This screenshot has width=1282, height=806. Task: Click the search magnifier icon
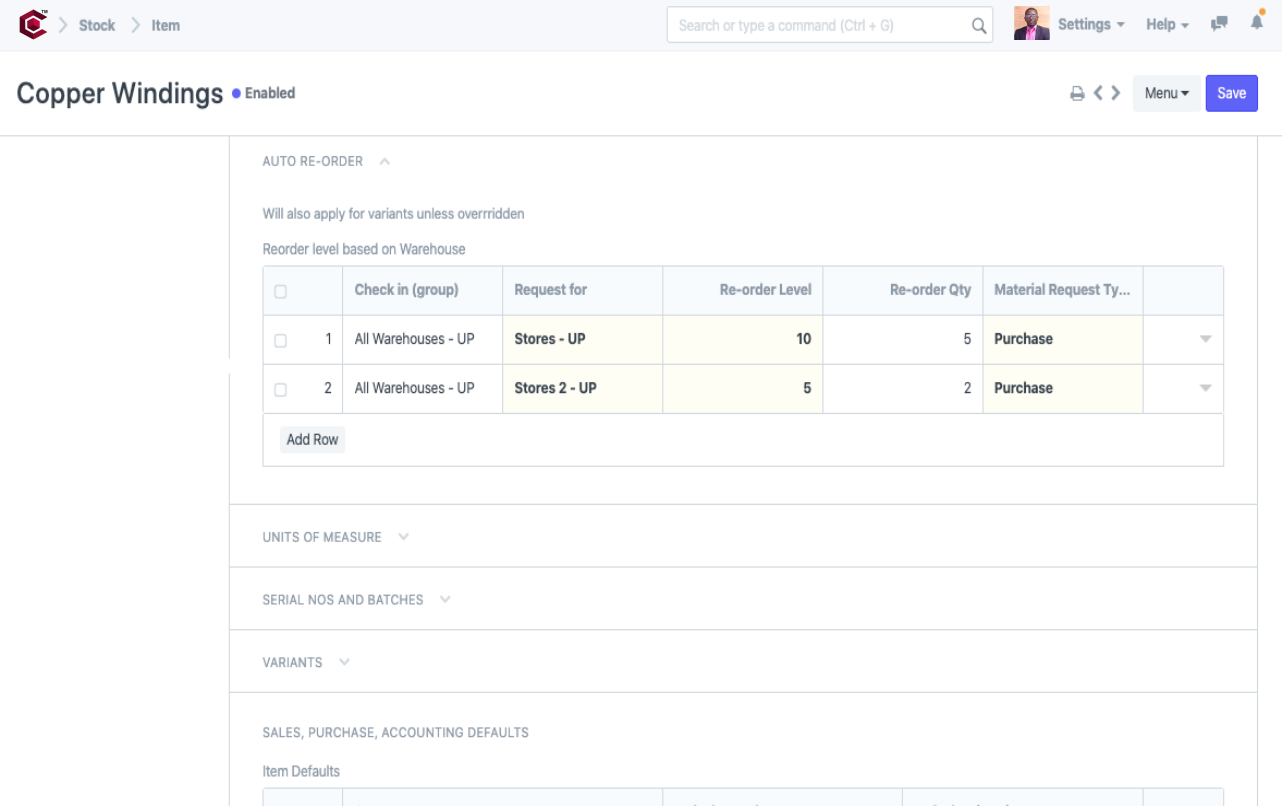coord(979,26)
